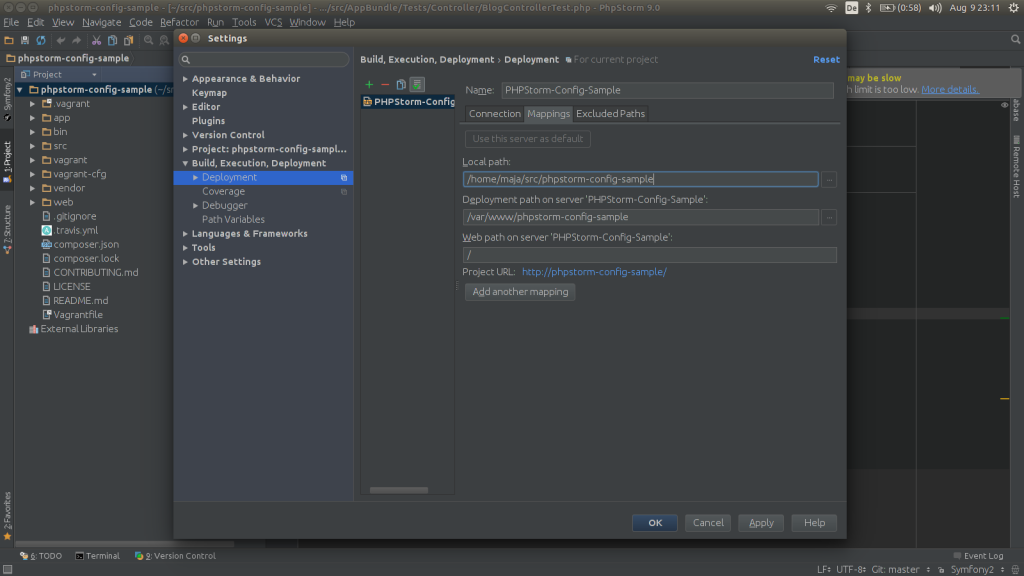
Task: Click Help button in Settings dialog
Action: (814, 523)
